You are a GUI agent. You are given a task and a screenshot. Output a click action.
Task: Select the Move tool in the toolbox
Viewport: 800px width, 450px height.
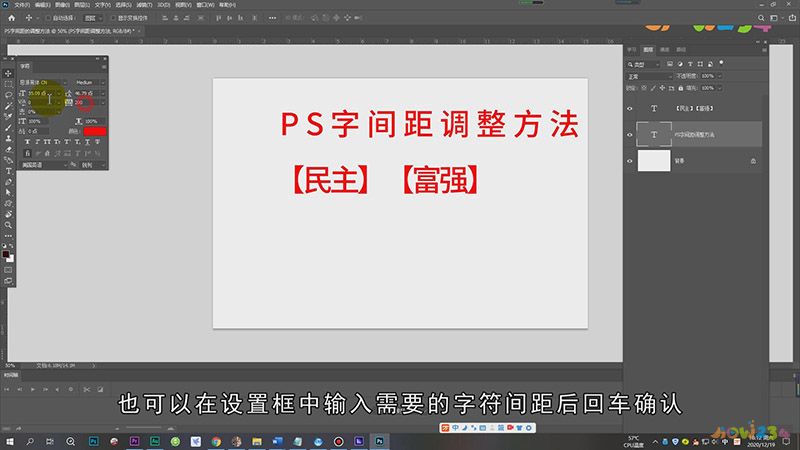pos(8,73)
